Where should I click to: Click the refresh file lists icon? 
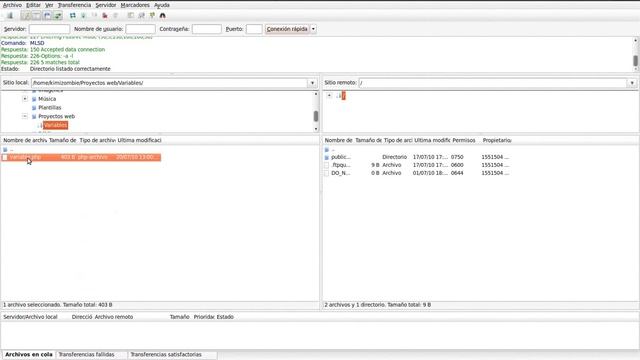pos(73,16)
